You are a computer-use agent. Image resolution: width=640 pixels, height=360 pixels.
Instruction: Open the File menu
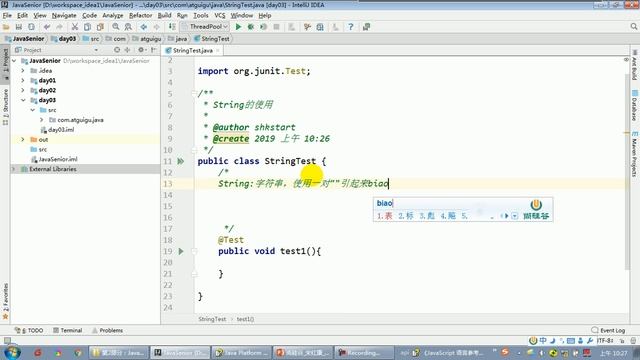pyautogui.click(x=7, y=16)
